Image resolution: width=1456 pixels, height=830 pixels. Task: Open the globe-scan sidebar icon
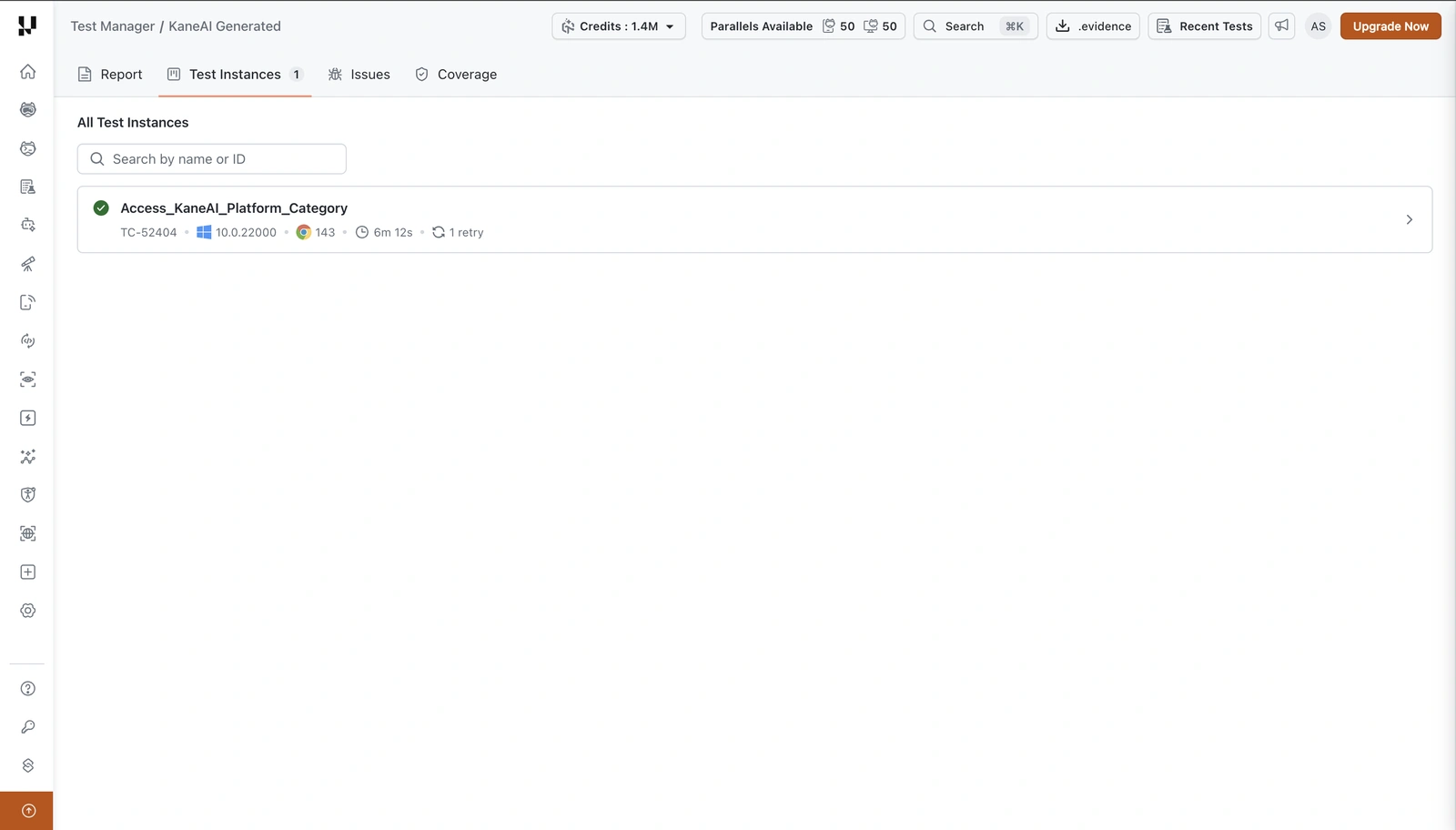28,533
